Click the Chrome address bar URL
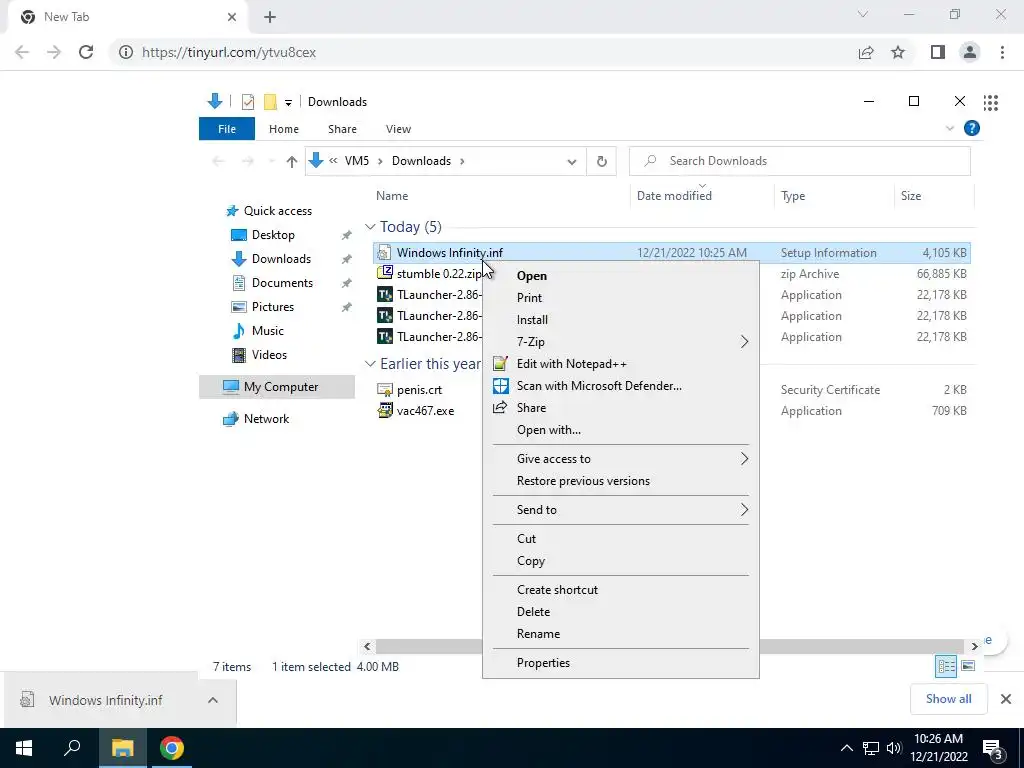The image size is (1024, 768). [229, 52]
